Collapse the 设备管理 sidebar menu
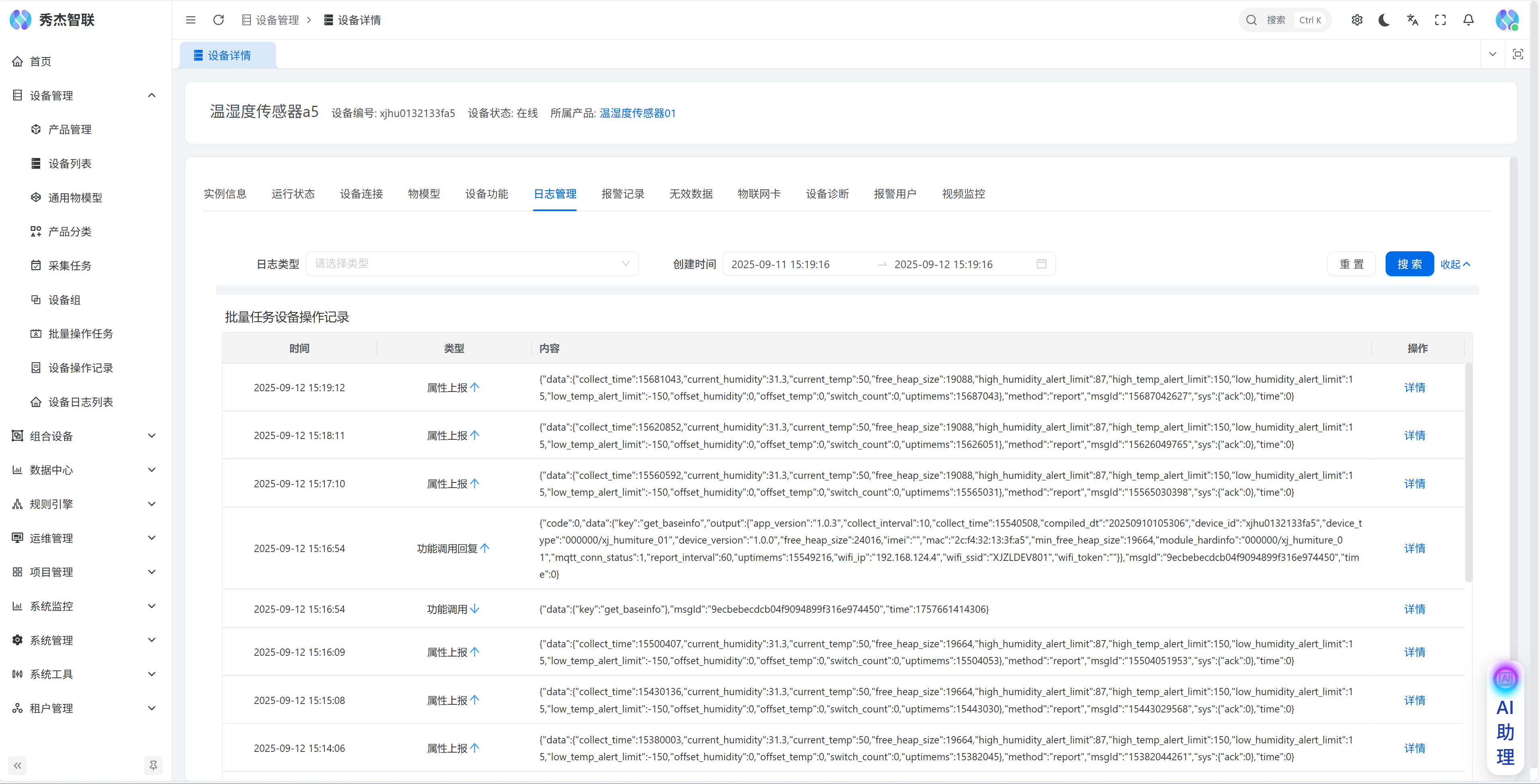Viewport: 1540px width, 784px height. (84, 95)
